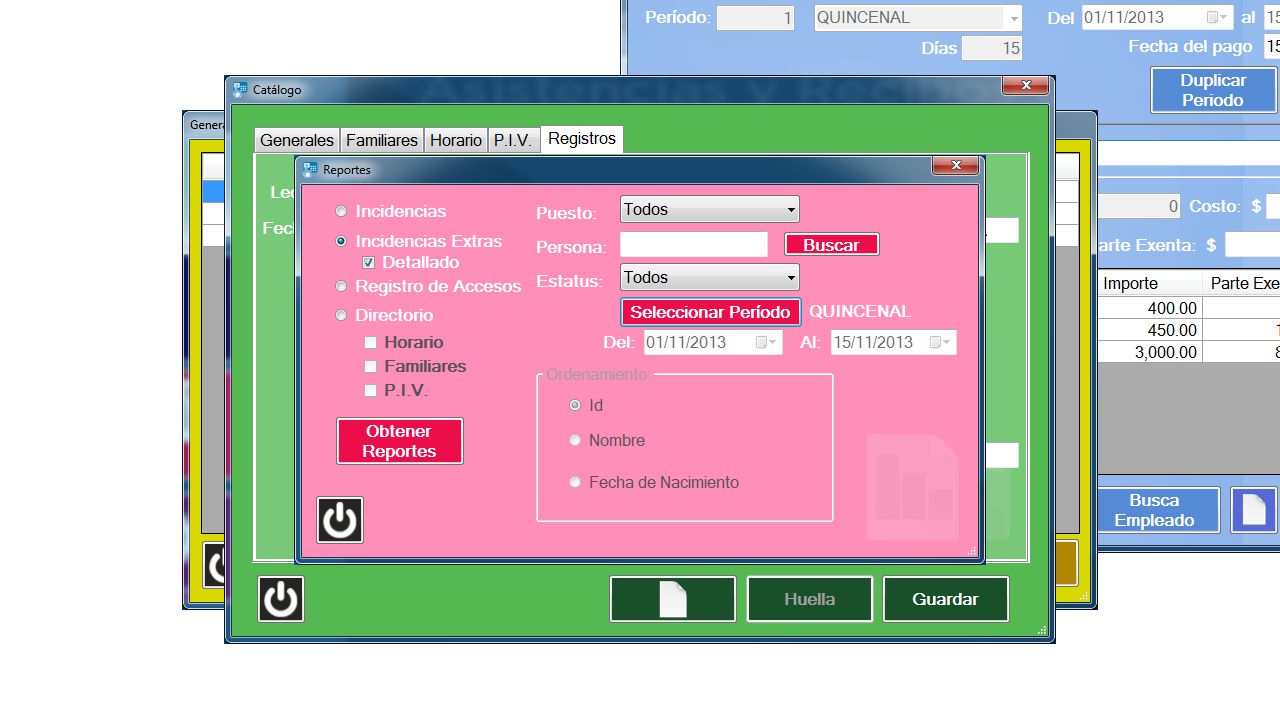Click the document icon beside Busca Empleado
1280x720 pixels.
coord(1254,510)
